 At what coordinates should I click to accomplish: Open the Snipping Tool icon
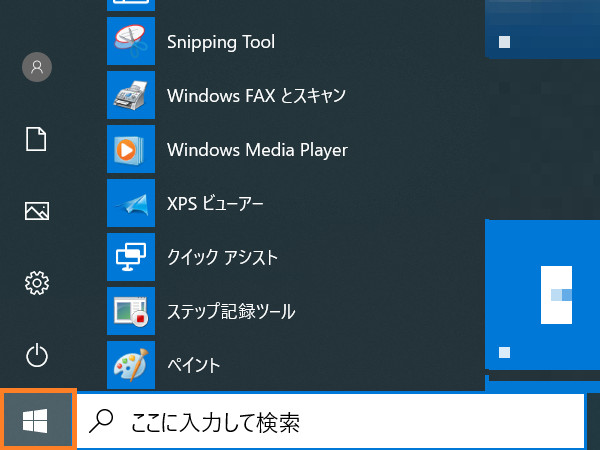tap(131, 41)
